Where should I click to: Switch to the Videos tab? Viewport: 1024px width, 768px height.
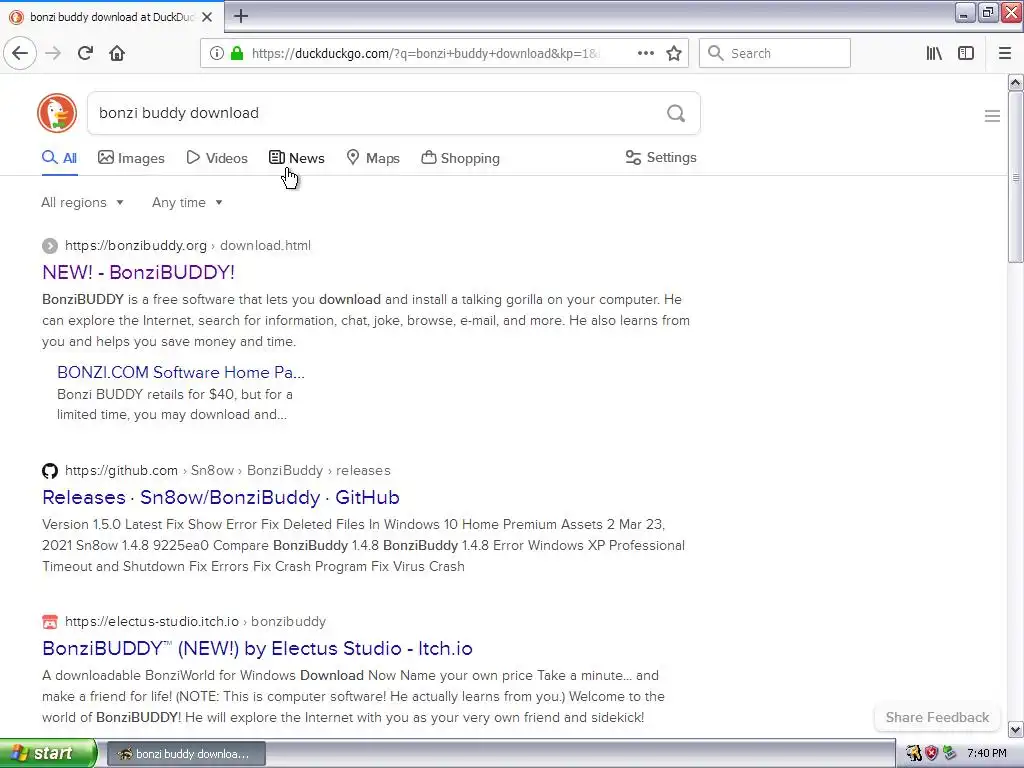tap(217, 158)
